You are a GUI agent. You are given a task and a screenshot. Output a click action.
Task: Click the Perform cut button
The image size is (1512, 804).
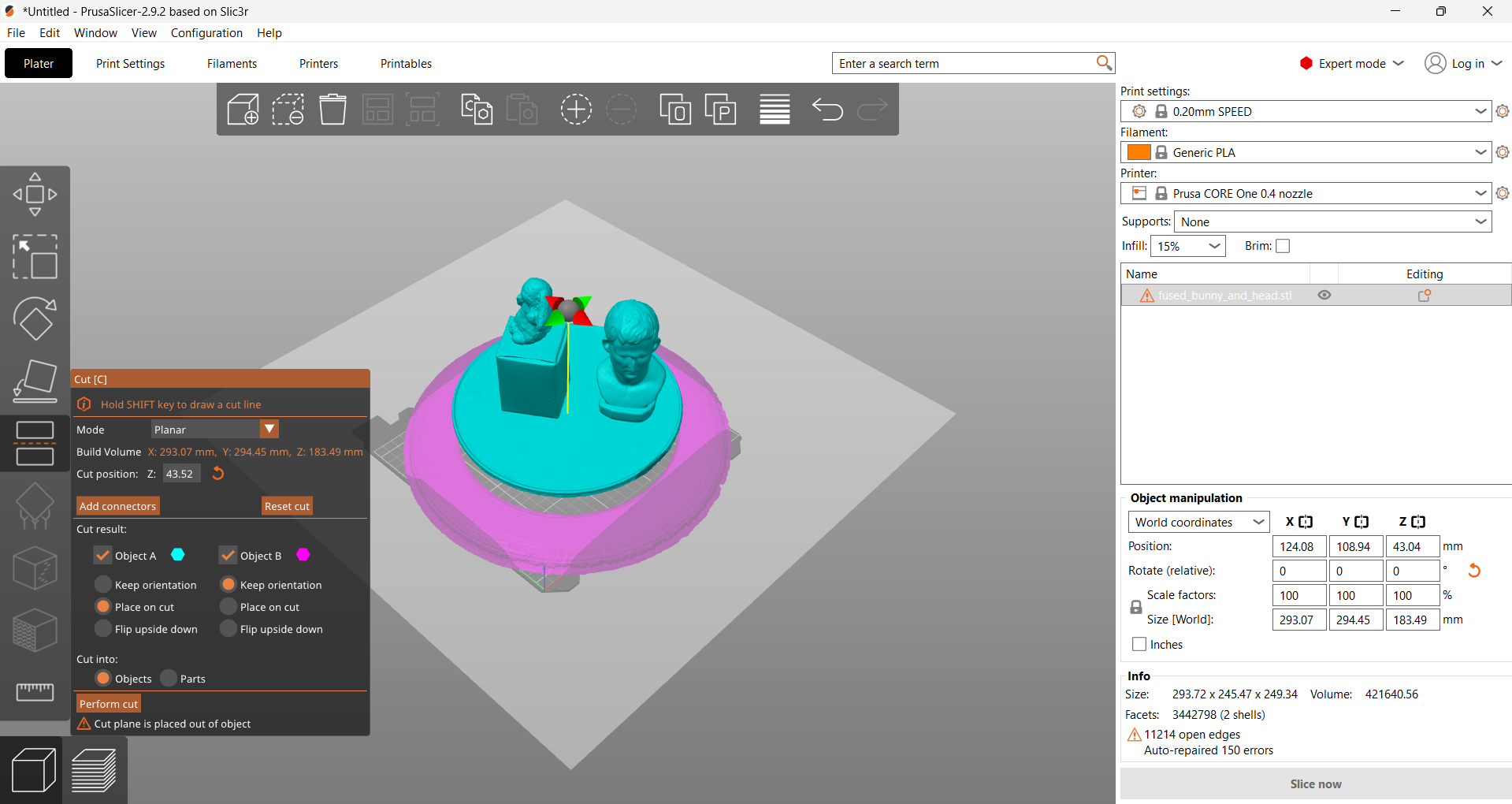pyautogui.click(x=109, y=704)
